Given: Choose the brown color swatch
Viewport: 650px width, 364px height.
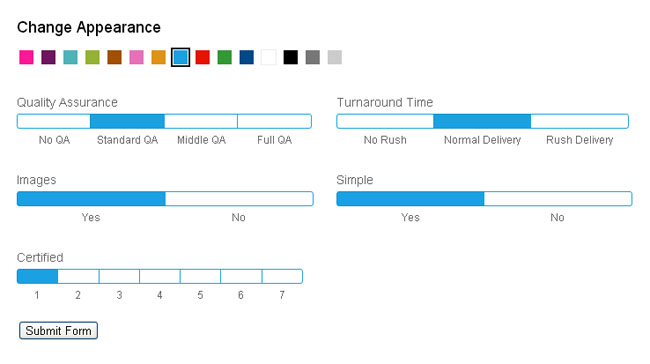Looking at the screenshot, I should 114,57.
